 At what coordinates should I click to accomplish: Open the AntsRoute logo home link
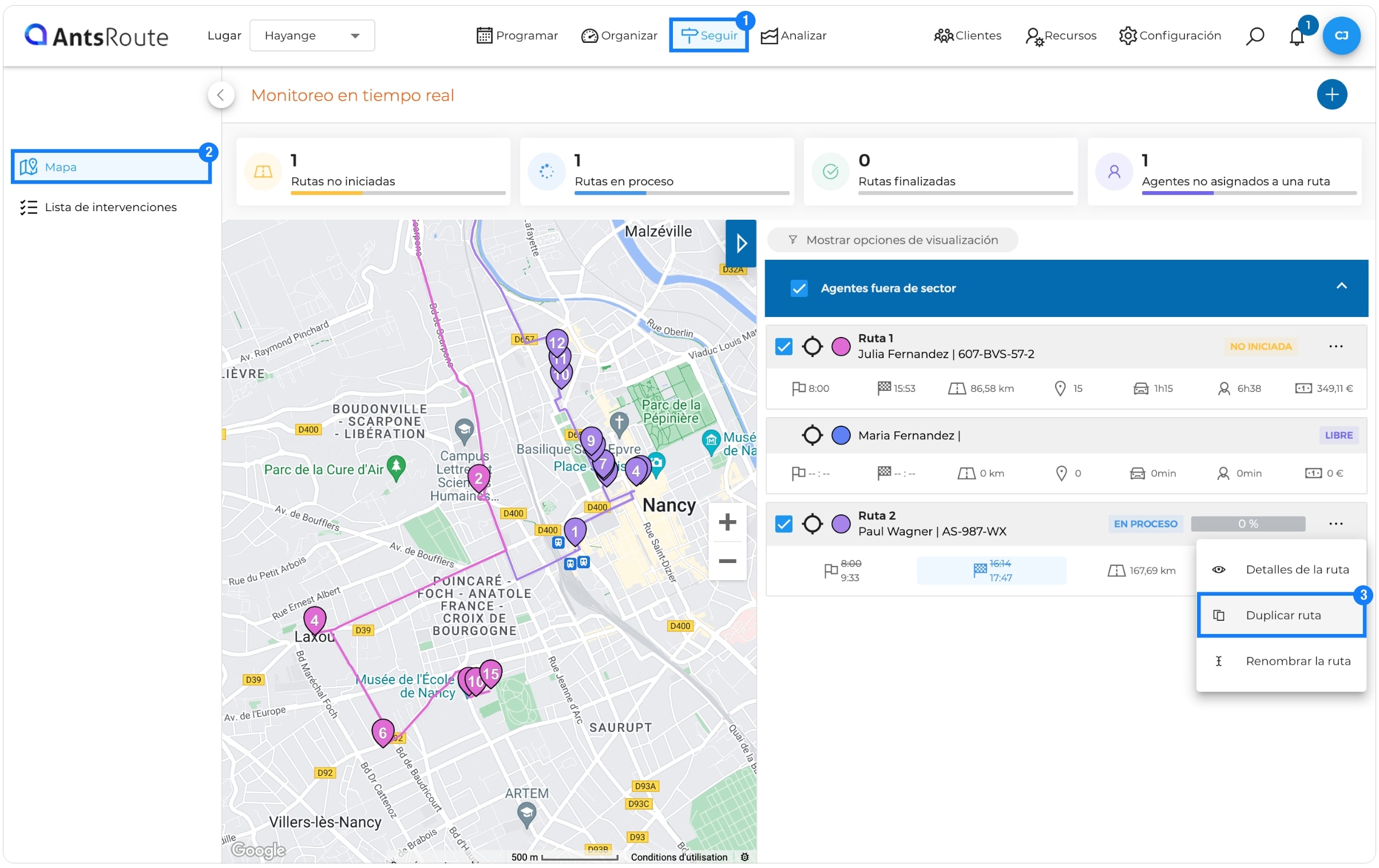[96, 35]
